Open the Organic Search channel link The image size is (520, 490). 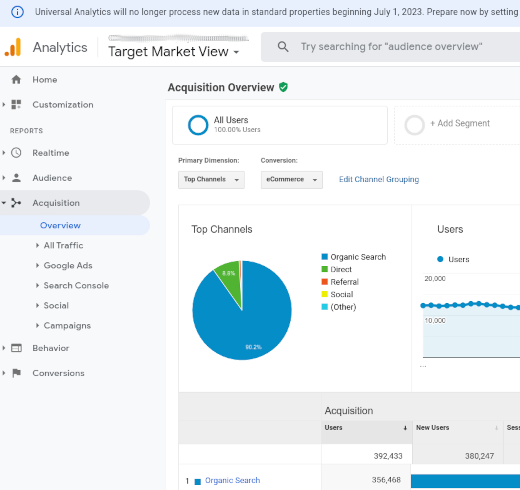tap(232, 480)
